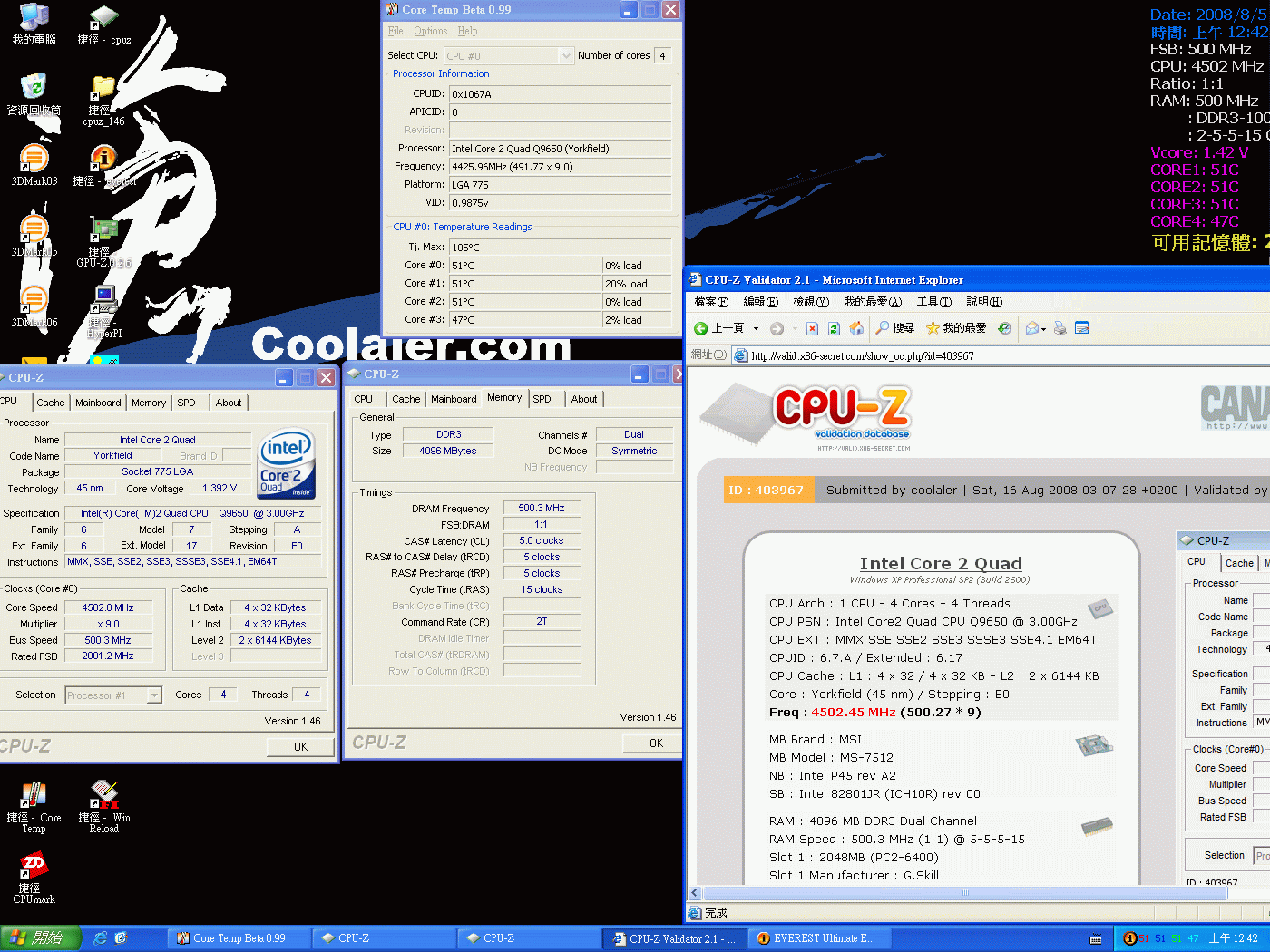This screenshot has width=1270, height=952.
Task: Select the Core Temp desktop shortcut
Action: (34, 807)
